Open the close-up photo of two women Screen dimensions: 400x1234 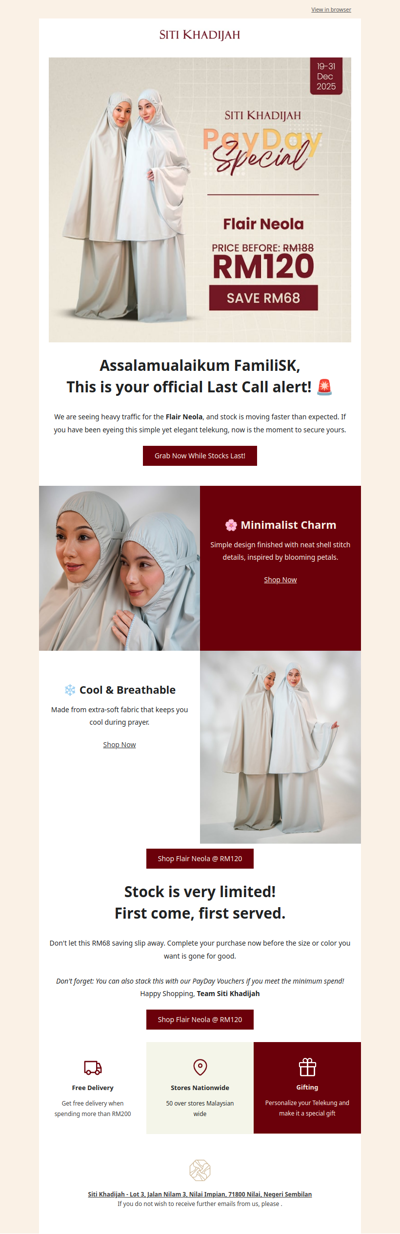(x=119, y=568)
